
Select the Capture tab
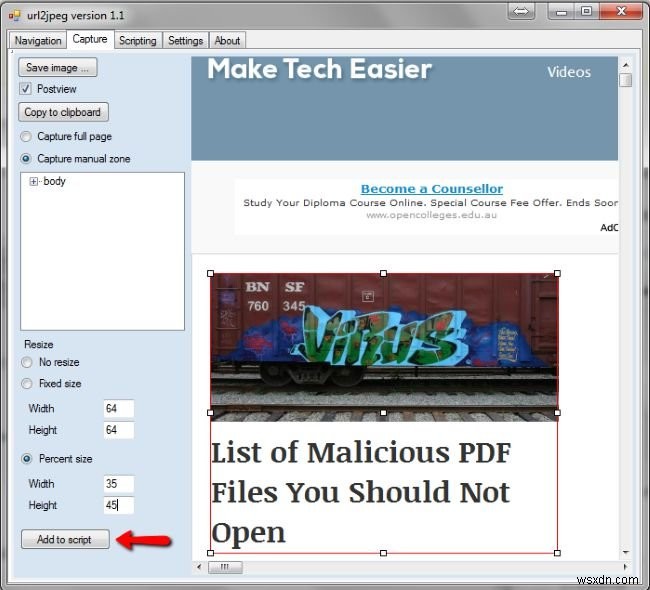click(90, 39)
